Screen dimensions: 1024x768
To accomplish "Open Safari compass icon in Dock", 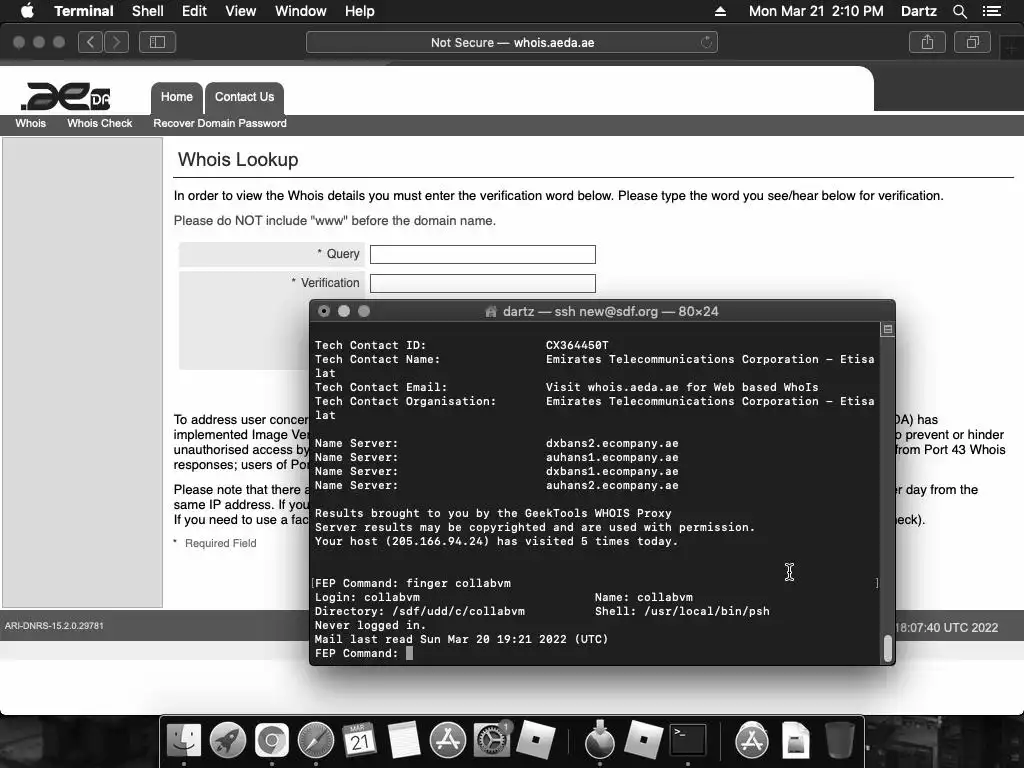I will [316, 740].
